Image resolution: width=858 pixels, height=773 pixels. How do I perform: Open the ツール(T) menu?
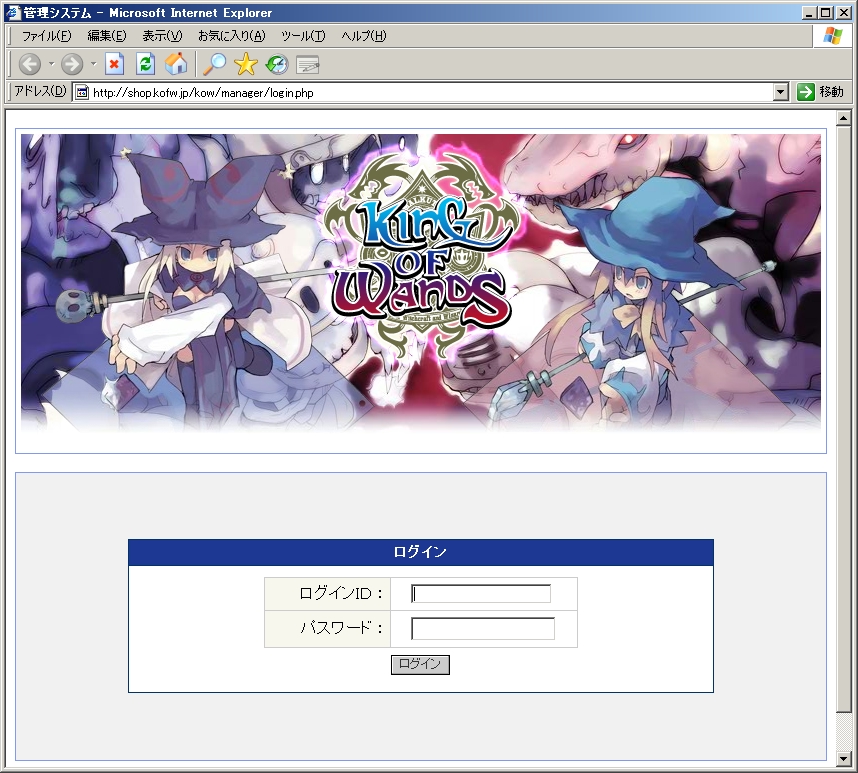click(x=303, y=36)
